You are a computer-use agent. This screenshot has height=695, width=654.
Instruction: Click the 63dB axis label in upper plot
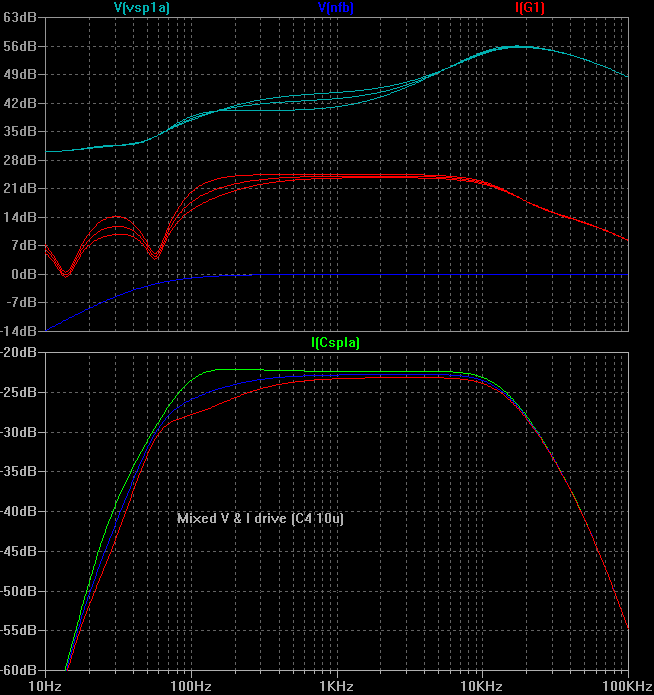point(19,18)
